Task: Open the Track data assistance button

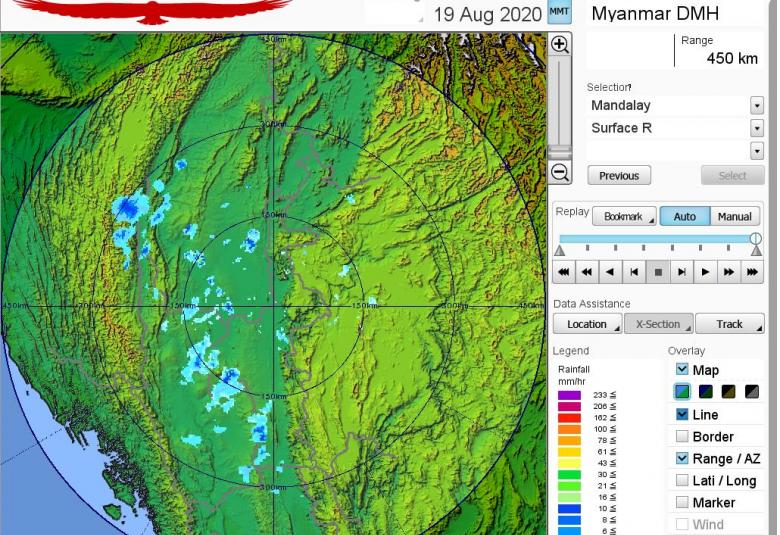Action: pyautogui.click(x=729, y=324)
